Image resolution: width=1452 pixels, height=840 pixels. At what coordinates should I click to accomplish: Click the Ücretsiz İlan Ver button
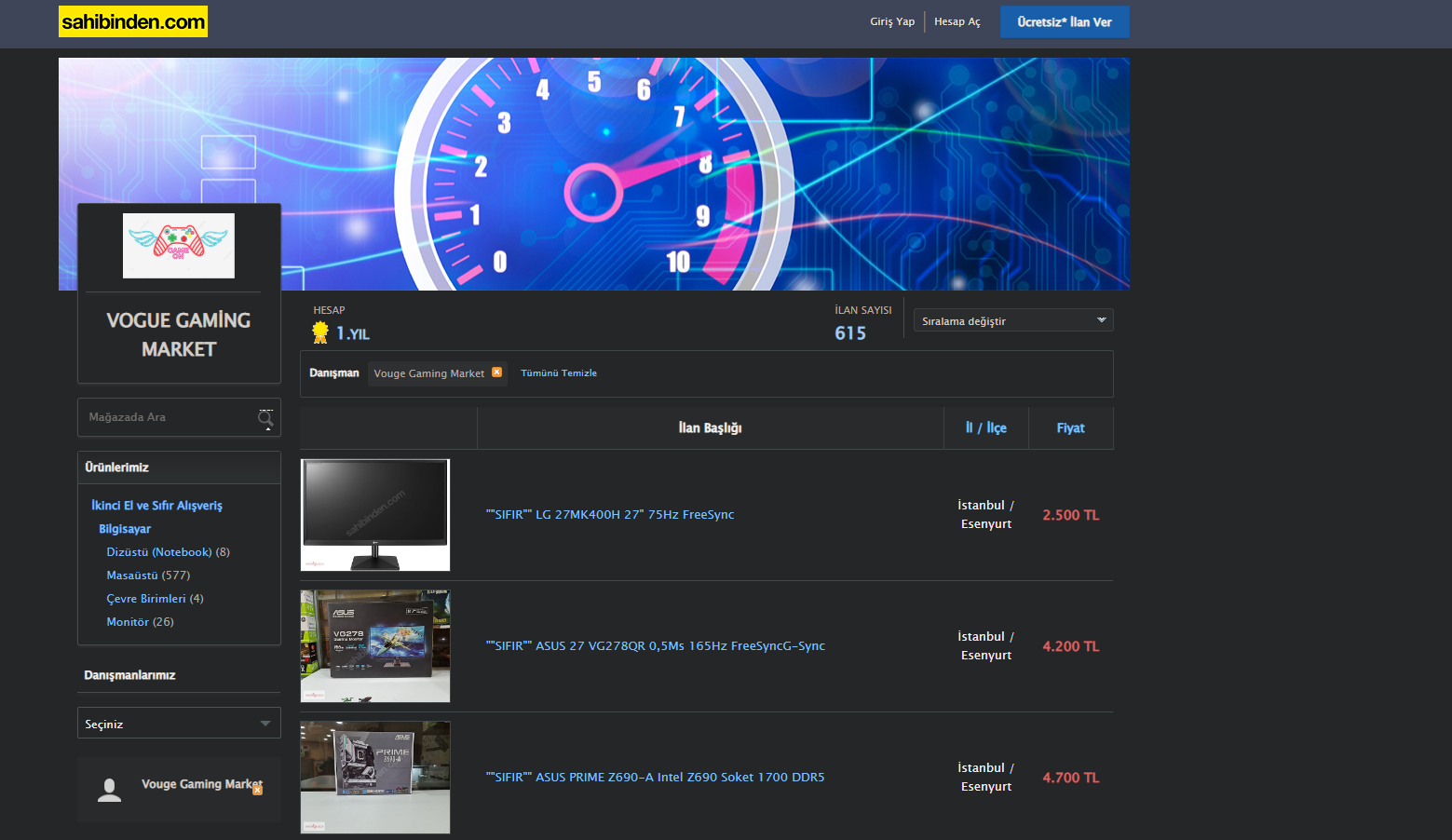coord(1065,21)
